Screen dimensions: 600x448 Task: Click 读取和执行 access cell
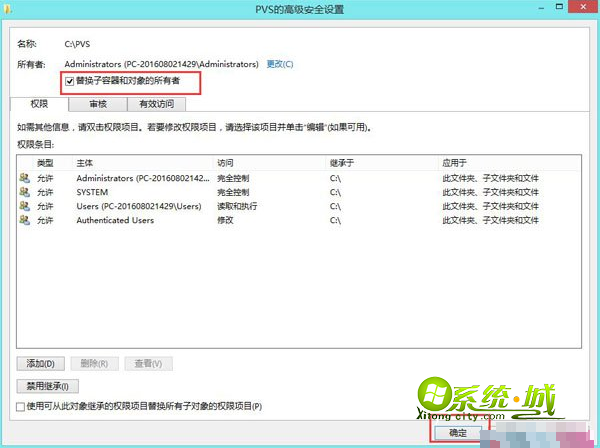pos(237,206)
